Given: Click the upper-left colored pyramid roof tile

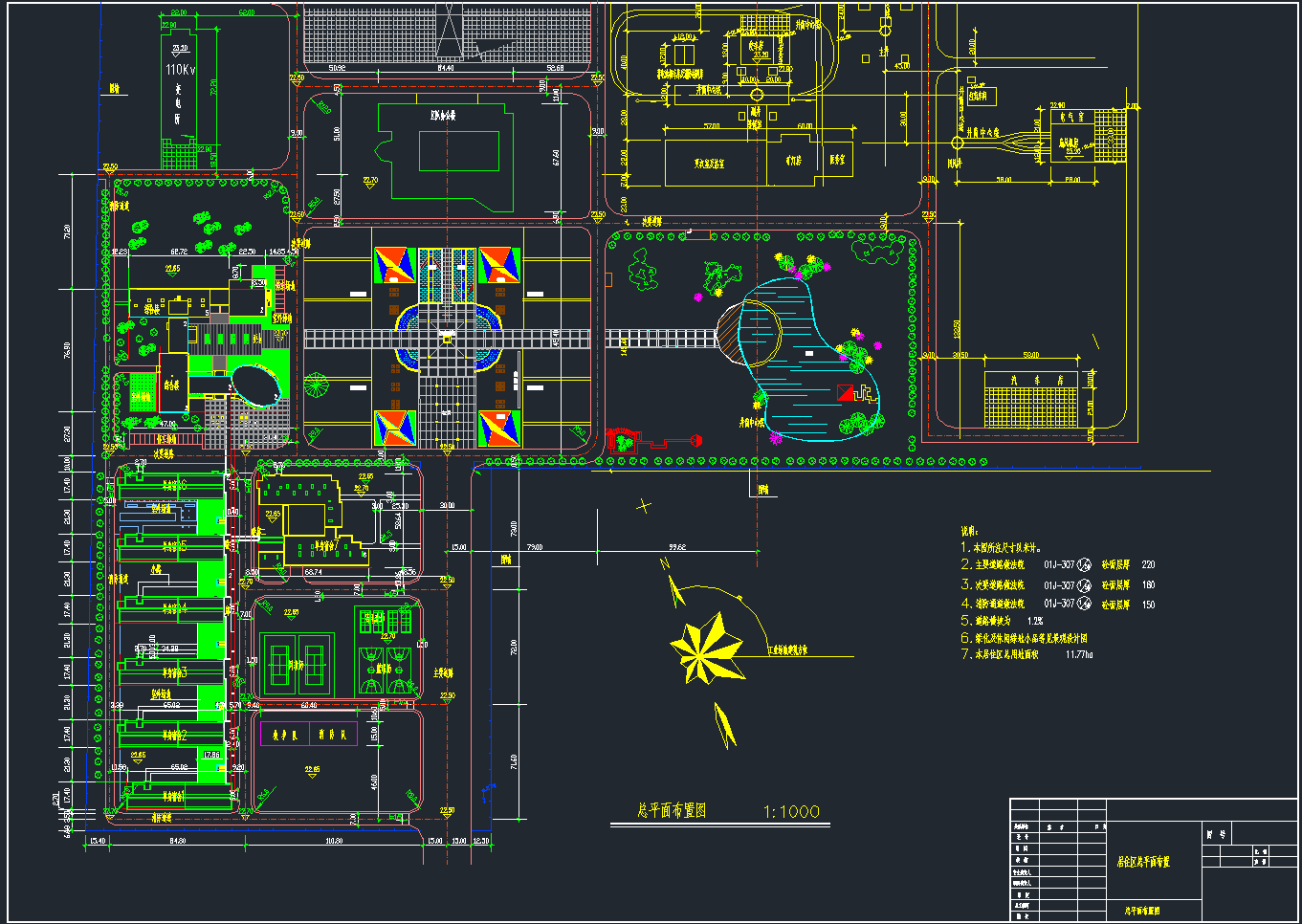Looking at the screenshot, I should pos(395,265).
